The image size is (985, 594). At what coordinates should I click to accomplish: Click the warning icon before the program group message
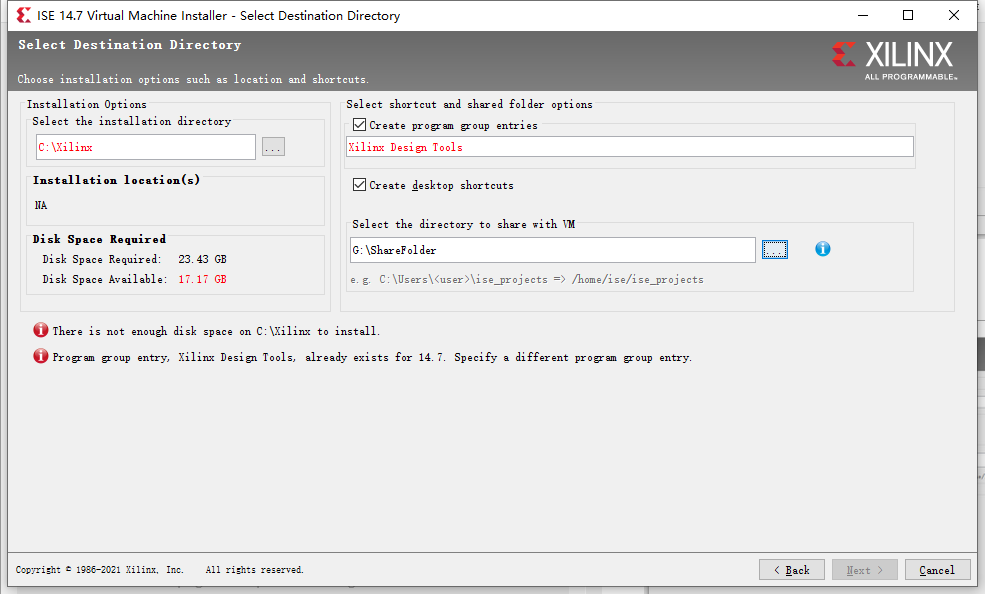pos(40,356)
